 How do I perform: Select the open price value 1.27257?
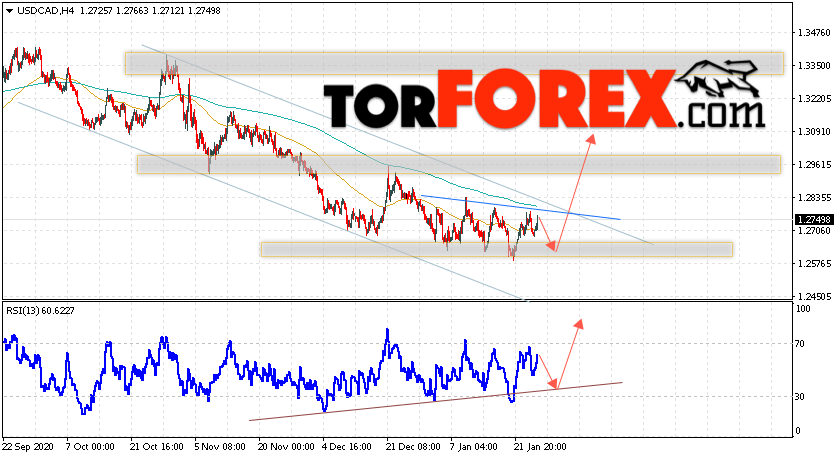click(96, 11)
